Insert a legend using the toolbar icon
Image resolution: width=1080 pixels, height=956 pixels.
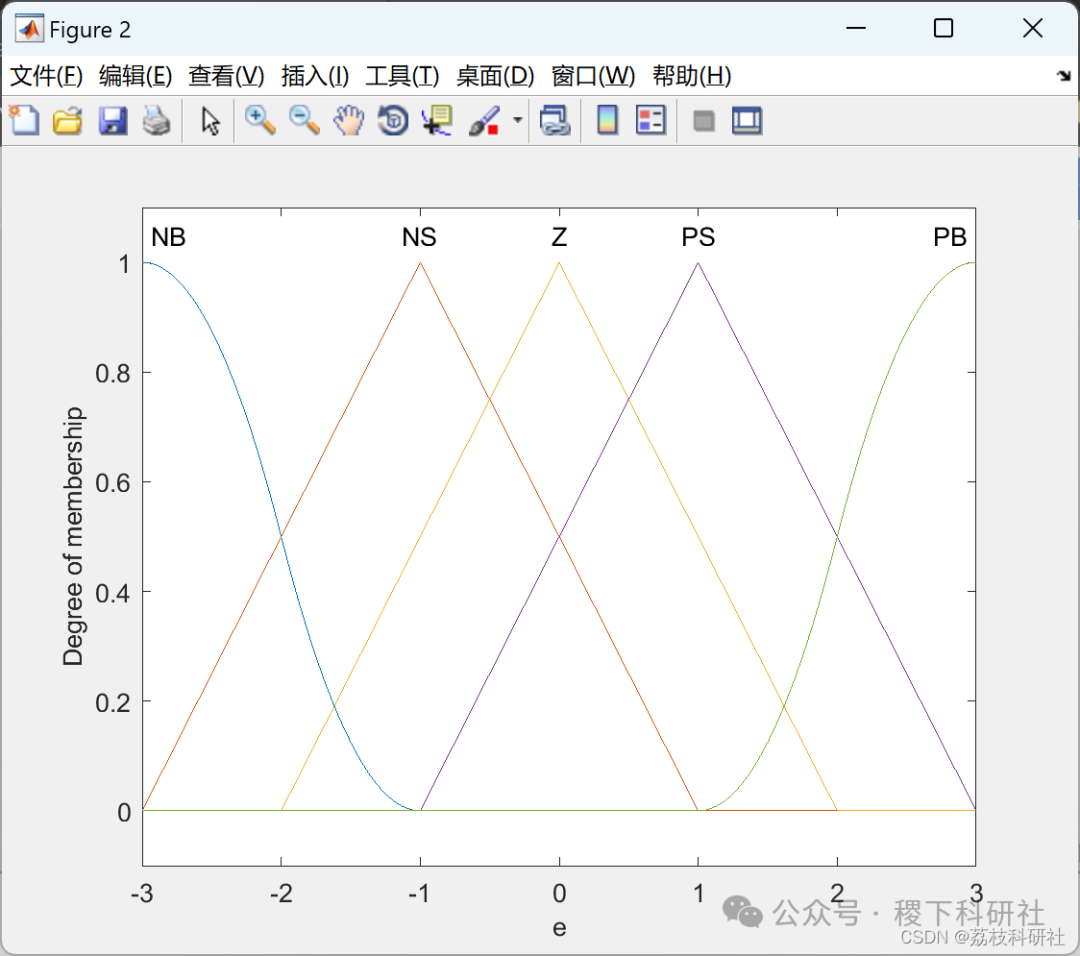(651, 121)
